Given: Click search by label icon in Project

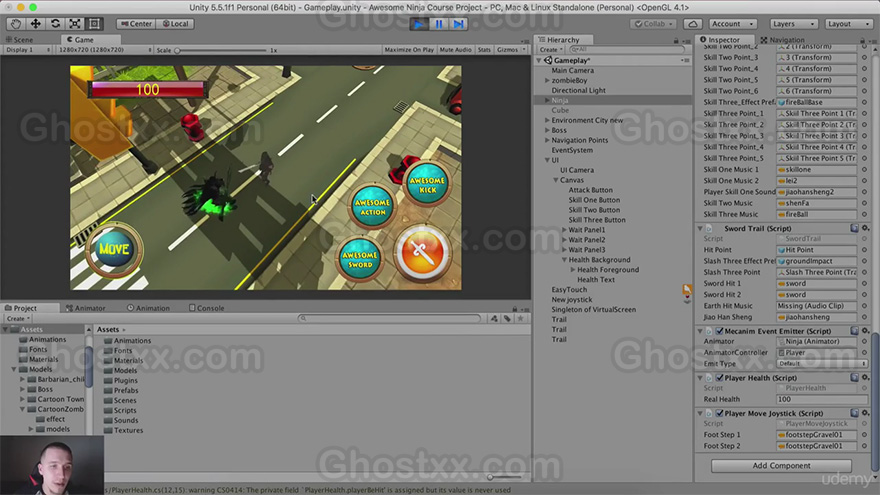Looking at the screenshot, I should tap(507, 318).
